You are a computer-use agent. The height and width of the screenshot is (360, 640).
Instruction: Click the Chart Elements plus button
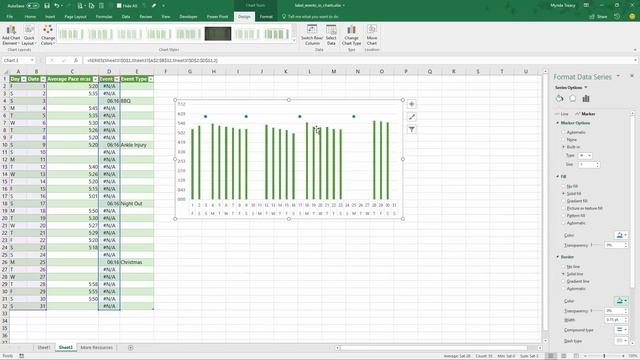click(411, 104)
